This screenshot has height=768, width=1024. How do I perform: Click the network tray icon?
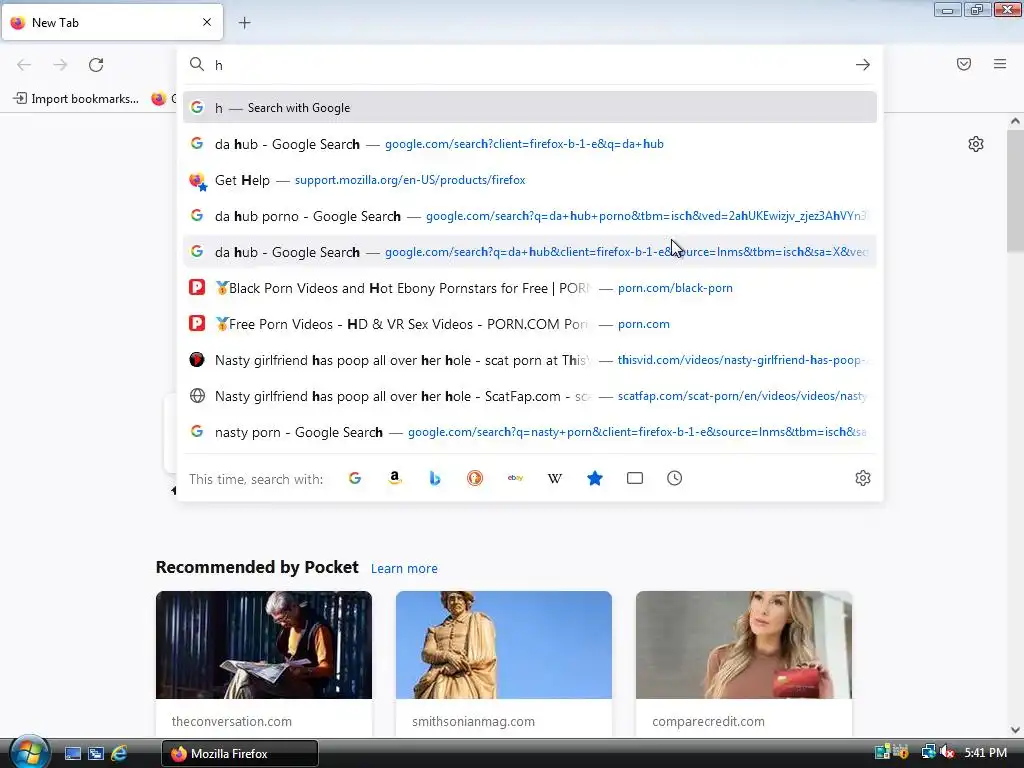(x=928, y=753)
